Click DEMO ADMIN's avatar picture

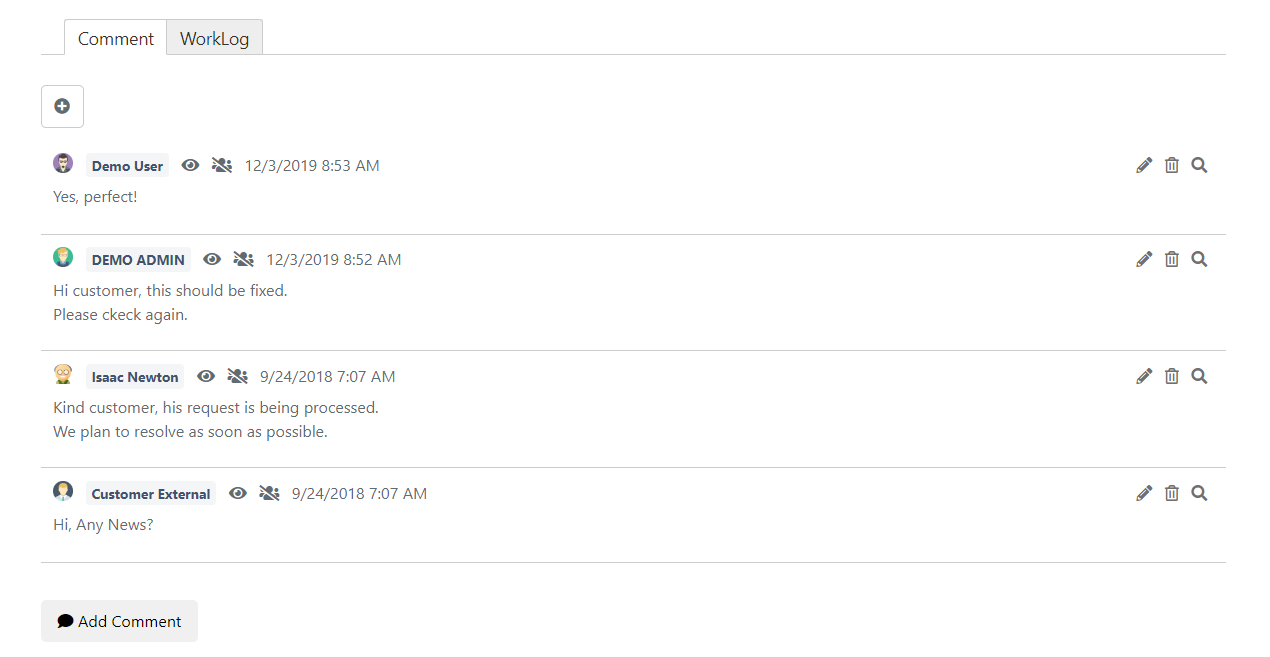tap(63, 257)
